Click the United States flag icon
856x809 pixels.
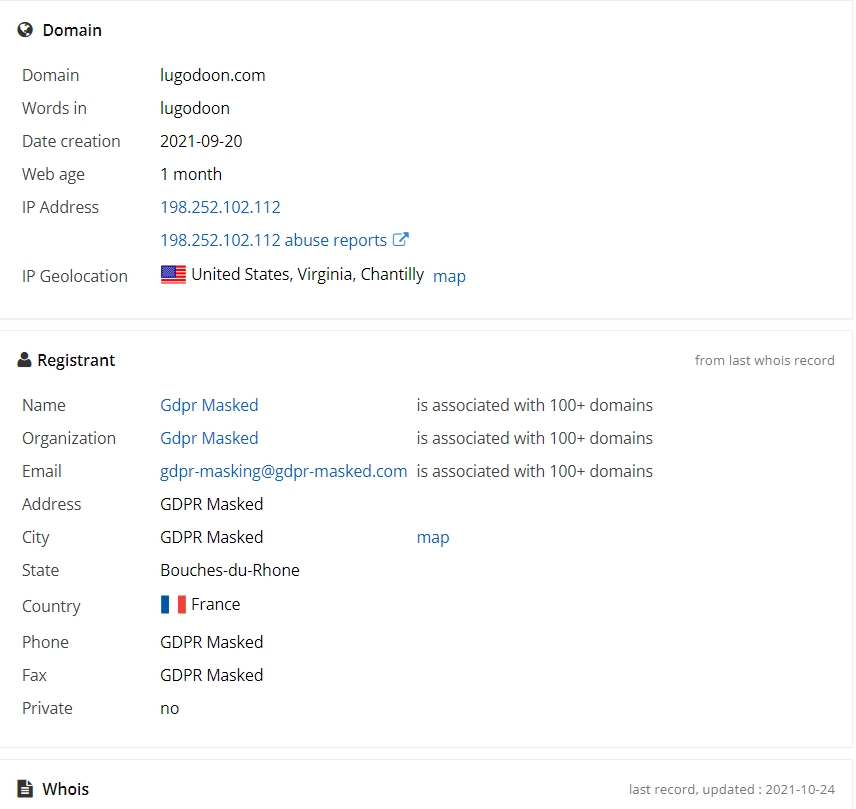[174, 275]
